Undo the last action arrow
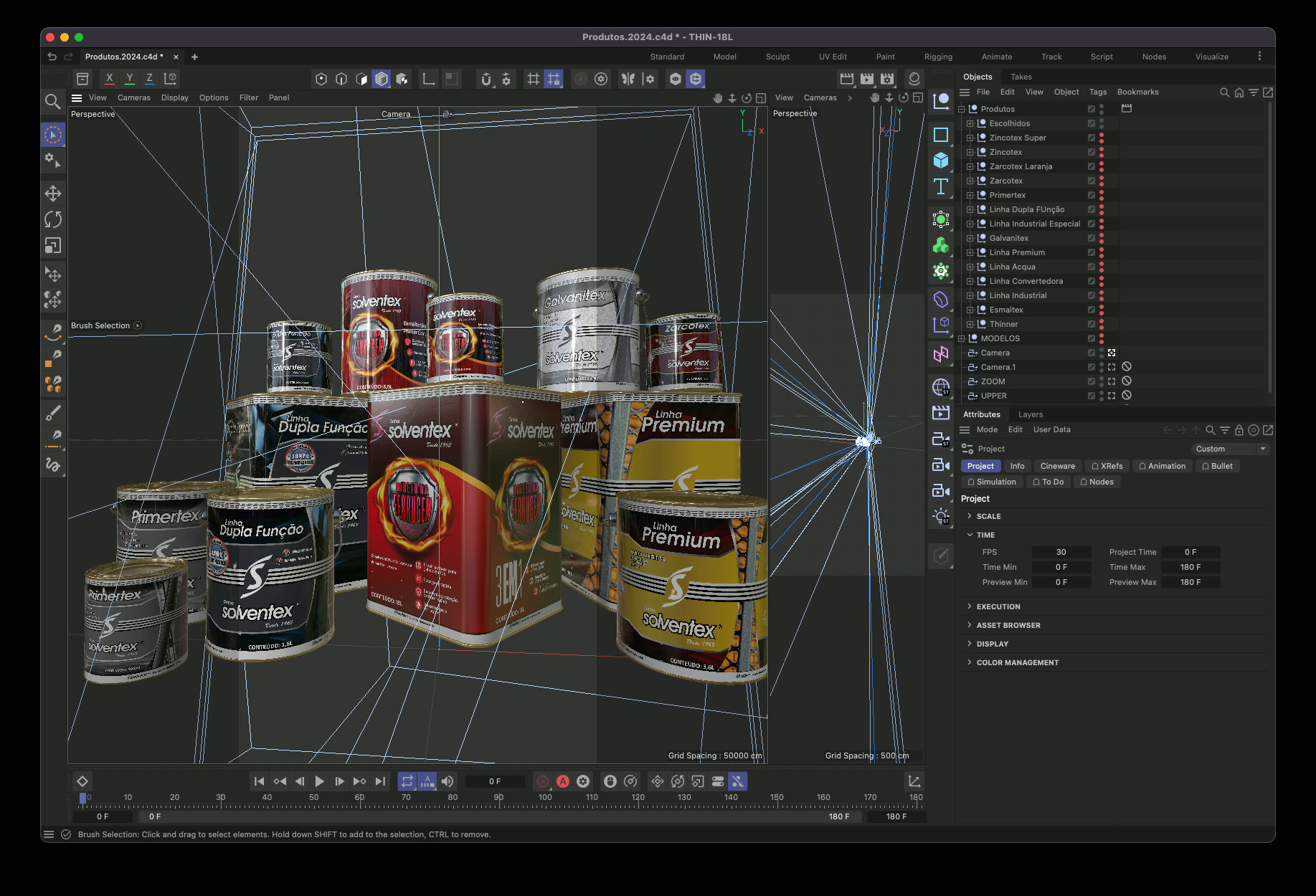This screenshot has height=896, width=1316. 52,57
